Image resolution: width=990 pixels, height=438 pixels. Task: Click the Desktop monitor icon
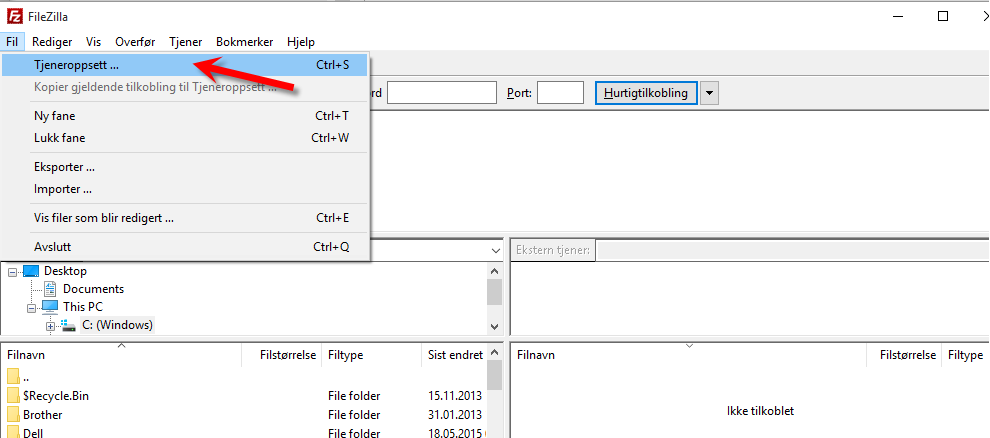[x=30, y=271]
